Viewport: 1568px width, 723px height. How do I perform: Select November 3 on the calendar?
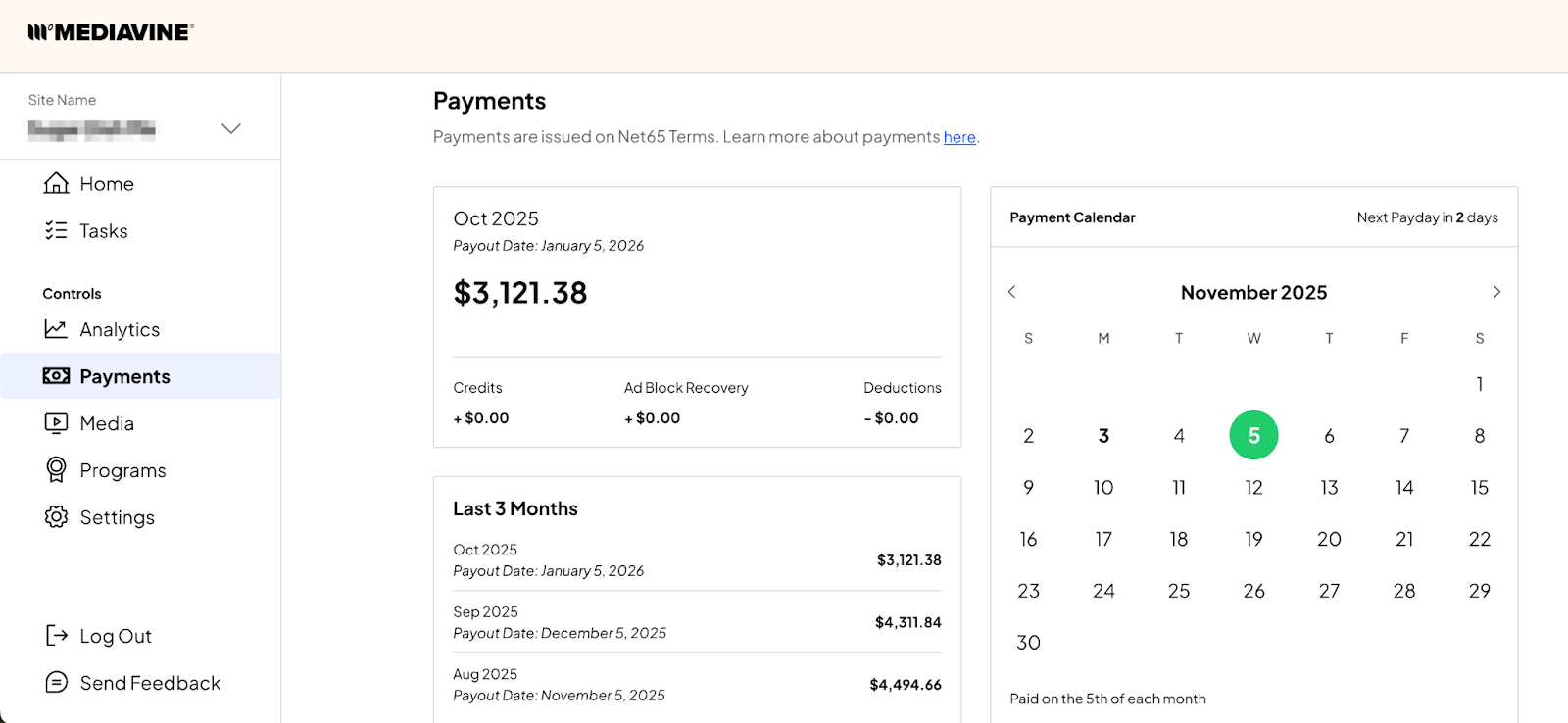(1103, 436)
